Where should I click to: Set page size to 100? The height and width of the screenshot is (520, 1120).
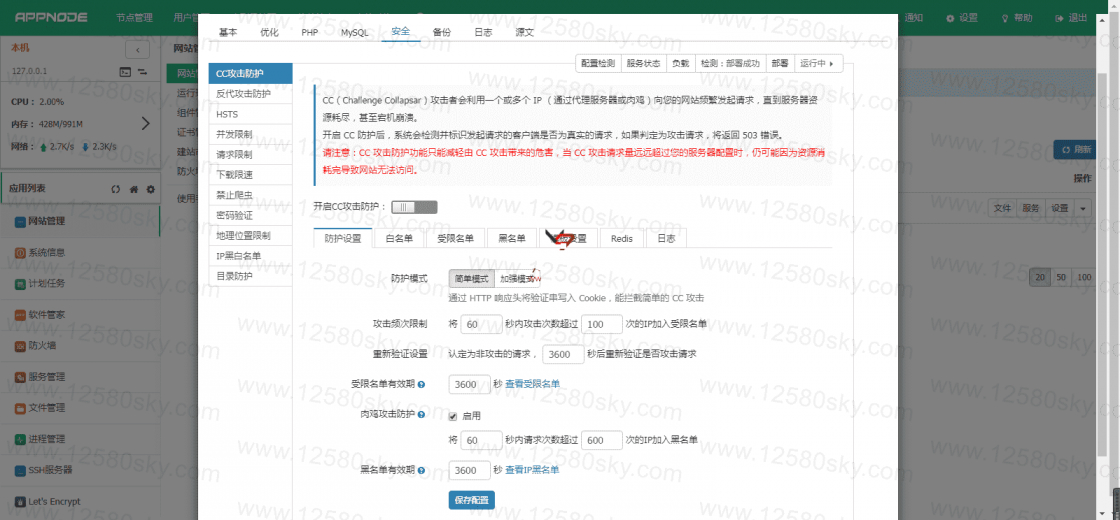tap(1084, 278)
